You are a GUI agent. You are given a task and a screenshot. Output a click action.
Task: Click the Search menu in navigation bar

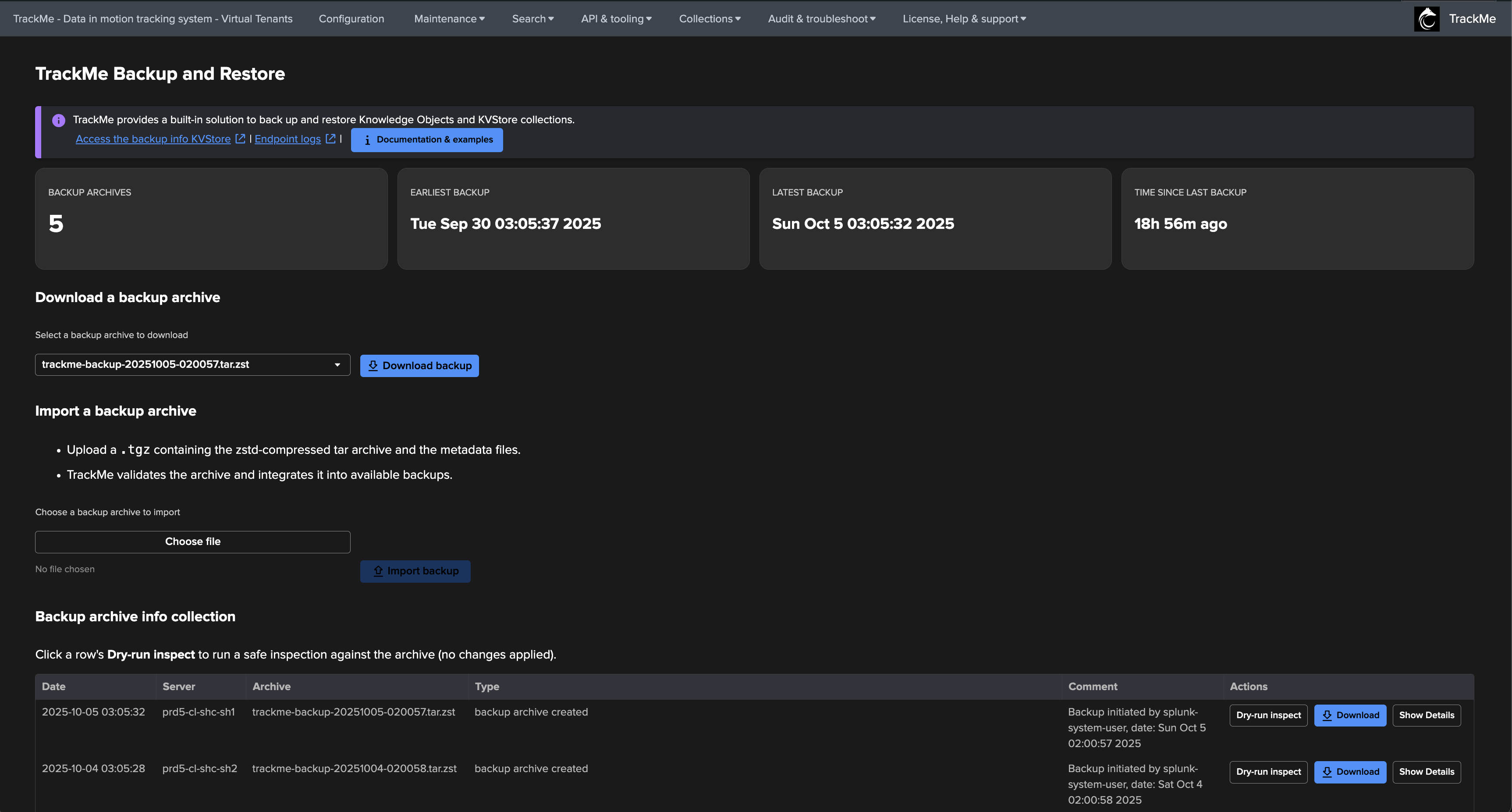(532, 19)
